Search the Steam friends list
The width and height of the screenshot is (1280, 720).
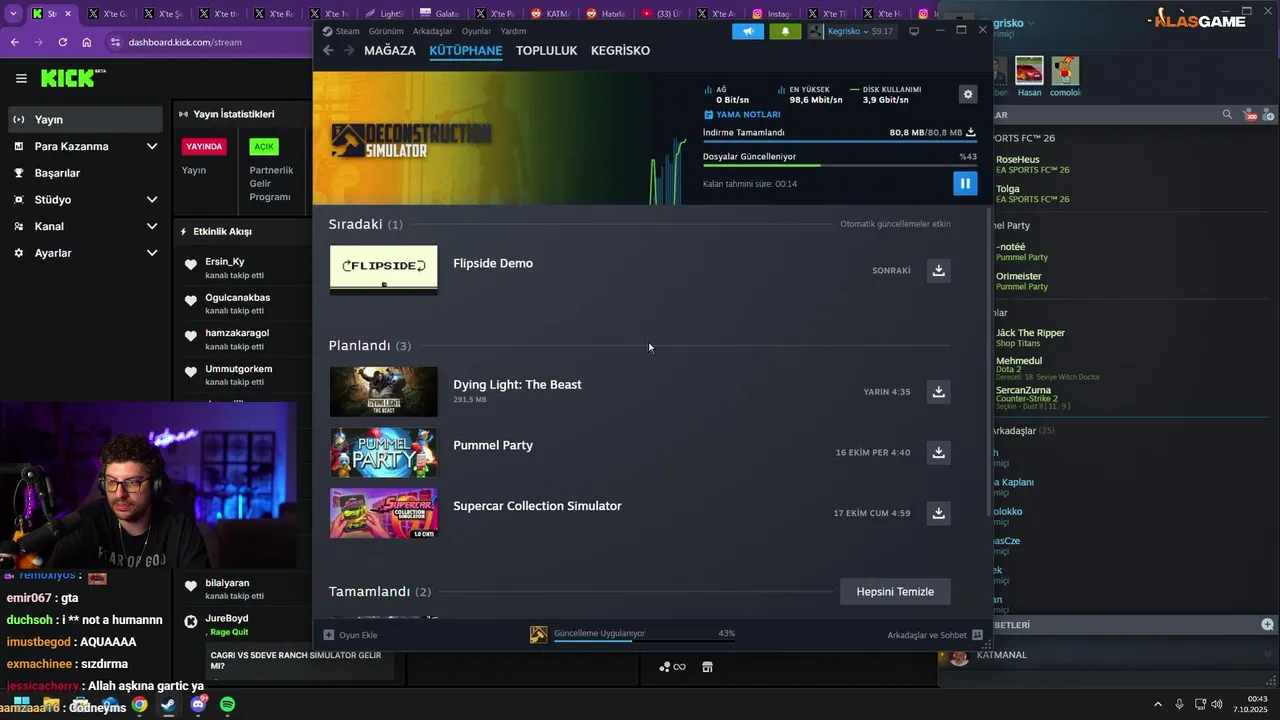(1227, 115)
